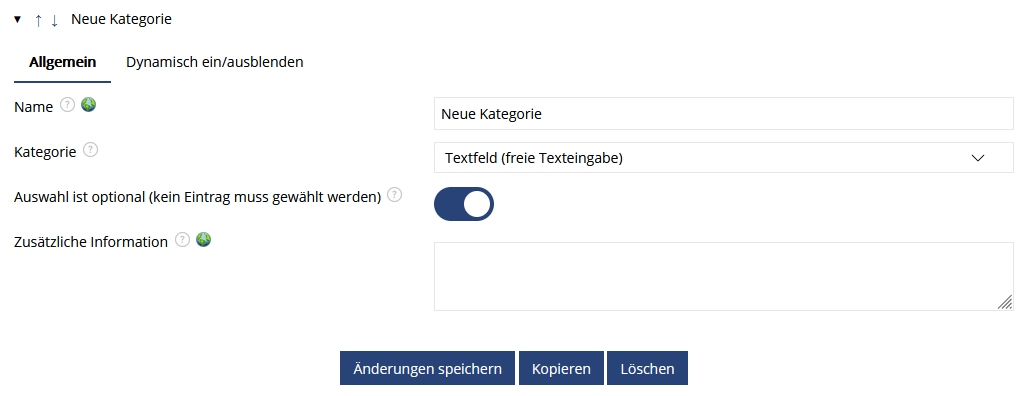This screenshot has width=1017, height=396.
Task: Collapse the Neue Kategorie section triangle
Action: point(17,20)
